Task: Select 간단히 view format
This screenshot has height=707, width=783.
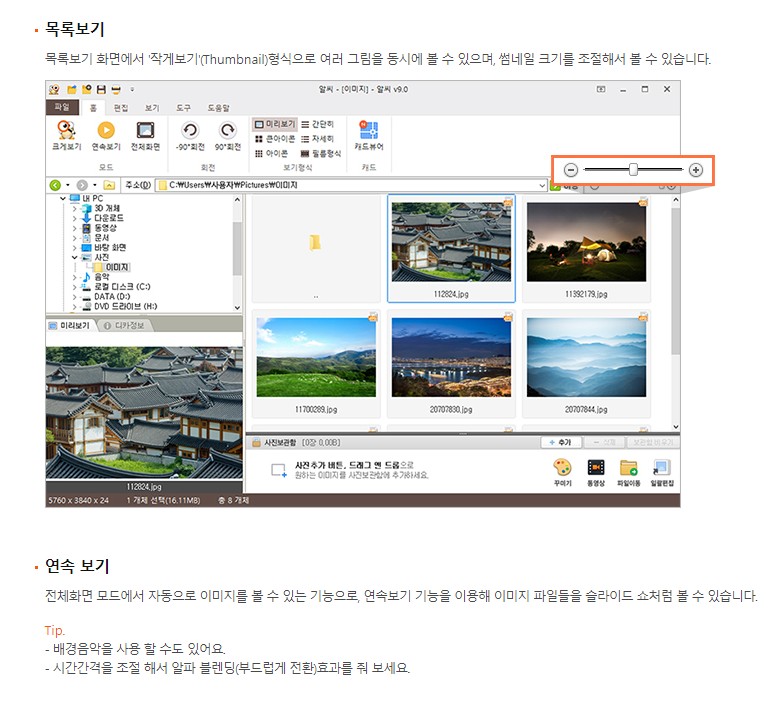Action: (317, 124)
